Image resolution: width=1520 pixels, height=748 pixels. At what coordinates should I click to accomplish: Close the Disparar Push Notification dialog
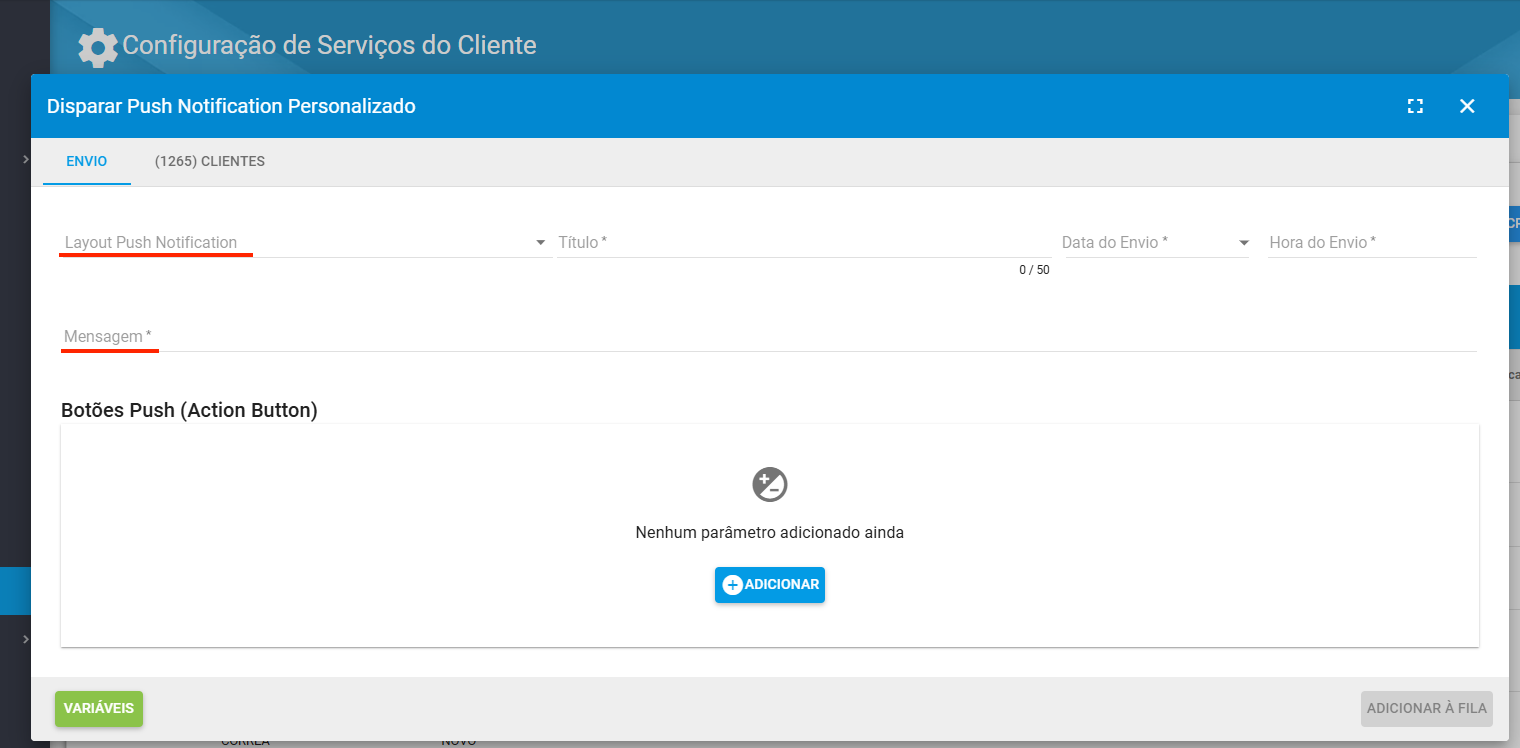(1467, 106)
